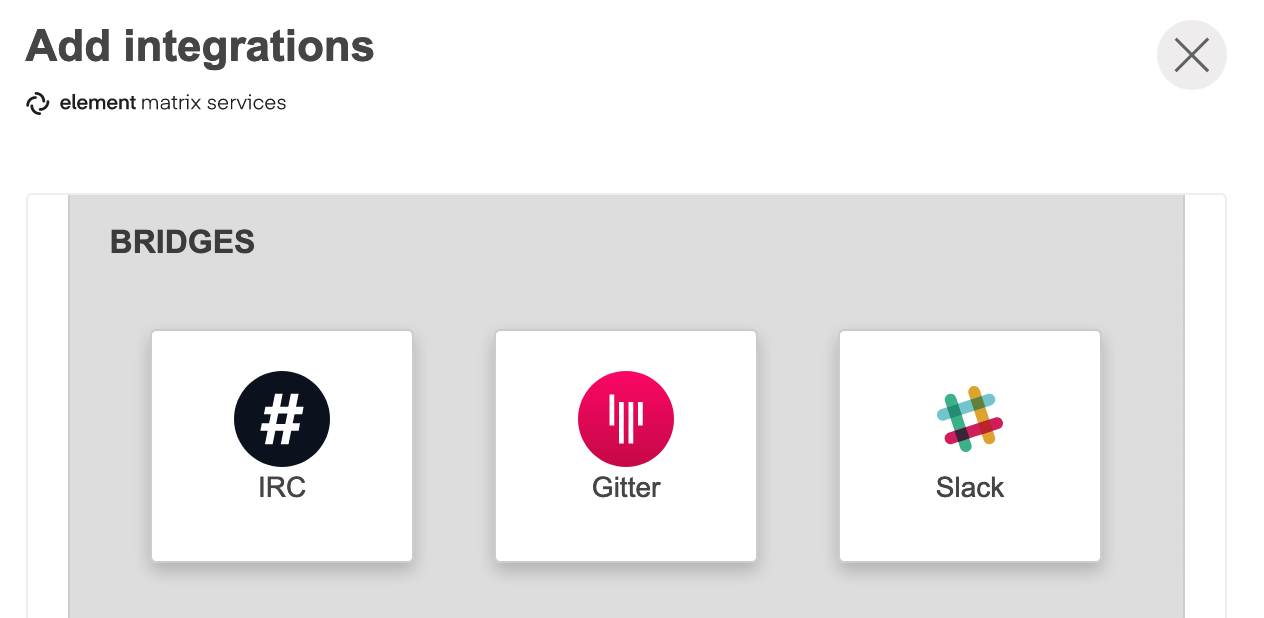Click empty space below IRC label in card

click(x=282, y=532)
